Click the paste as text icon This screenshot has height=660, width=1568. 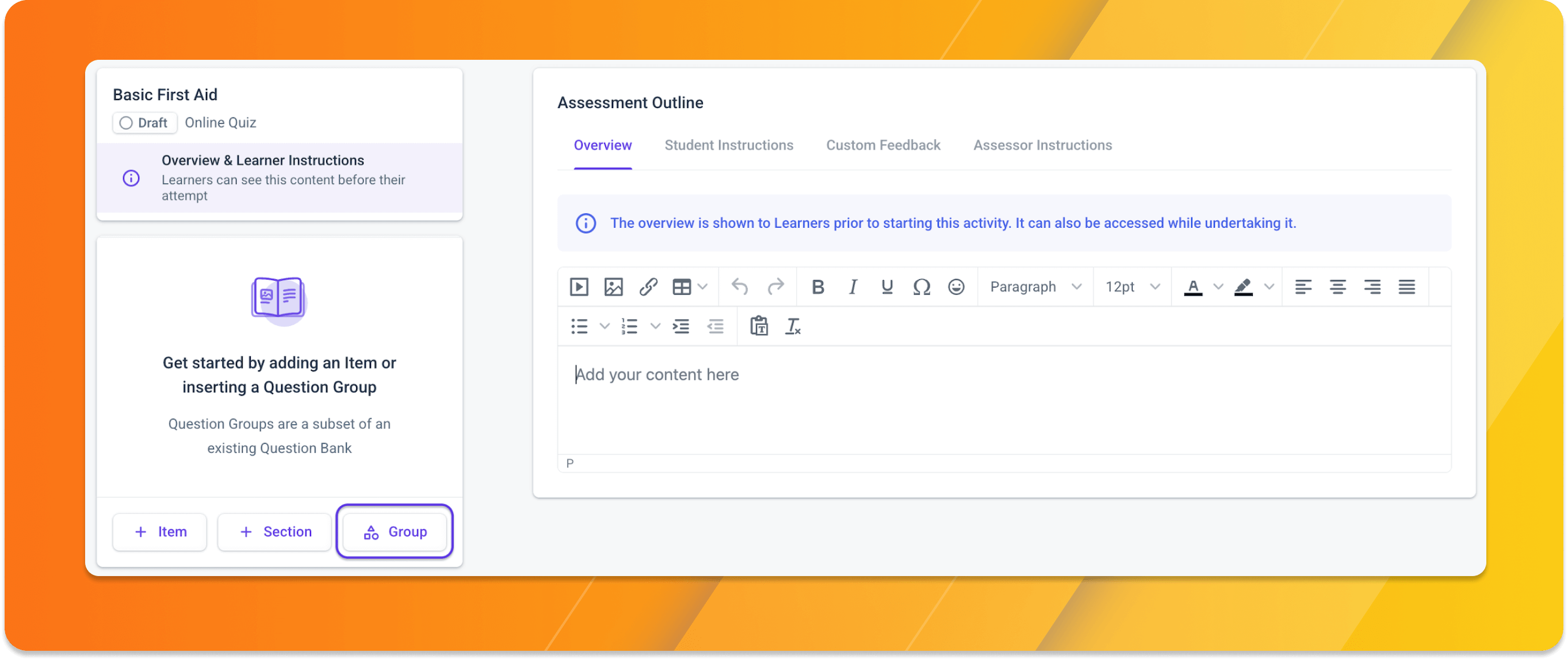pos(759,327)
